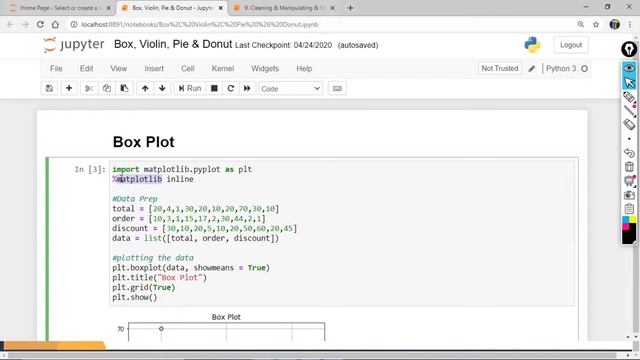Switch to Cleaning & Manipulating browser tab

pyautogui.click(x=284, y=8)
